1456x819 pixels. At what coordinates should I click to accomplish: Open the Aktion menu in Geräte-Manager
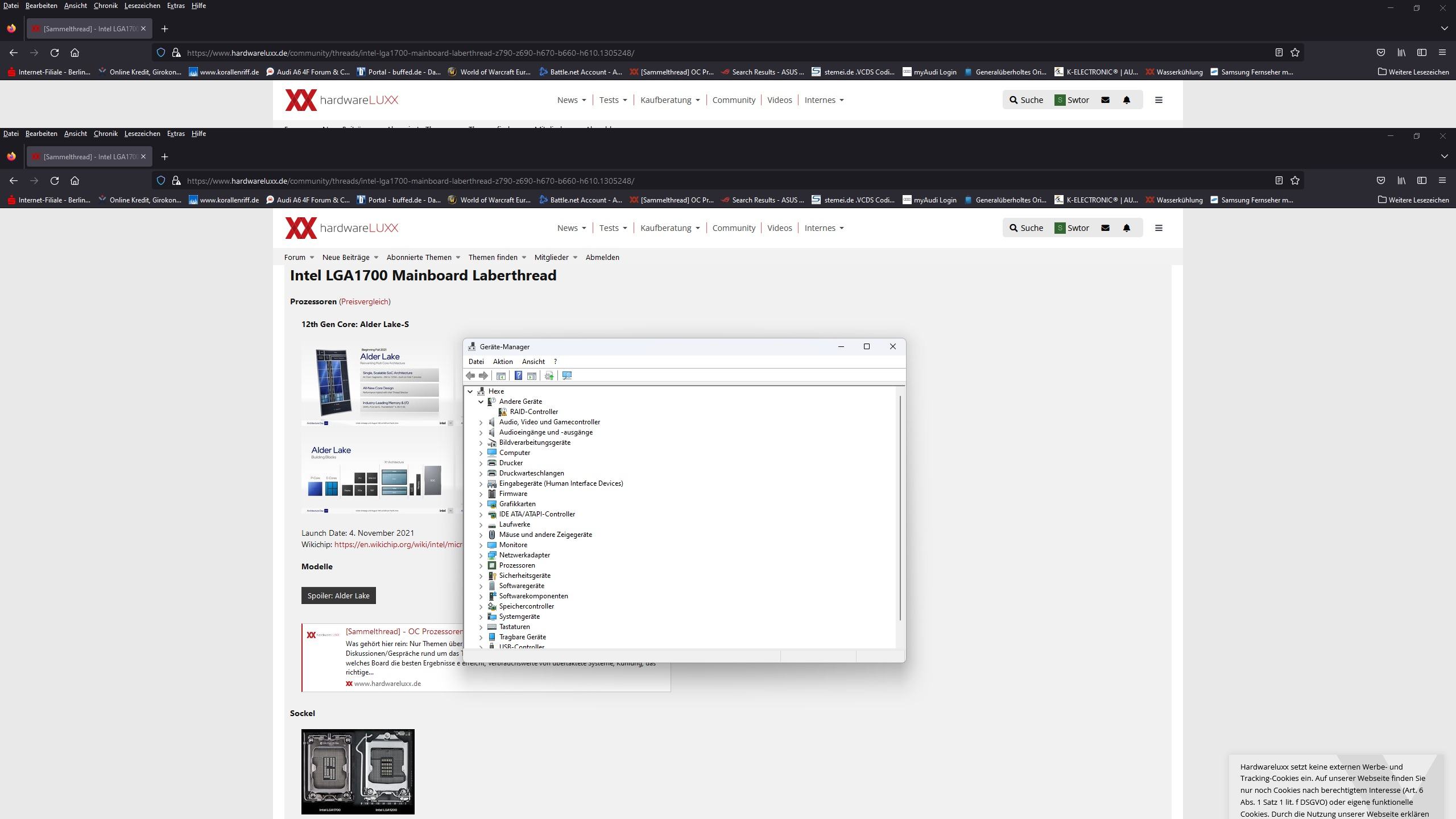click(503, 362)
